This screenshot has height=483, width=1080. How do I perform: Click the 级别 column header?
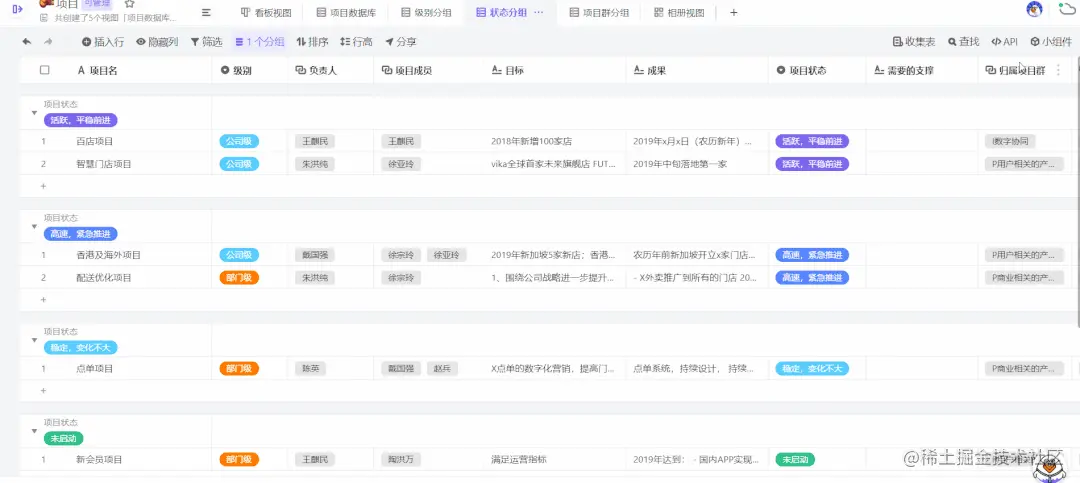pos(249,70)
